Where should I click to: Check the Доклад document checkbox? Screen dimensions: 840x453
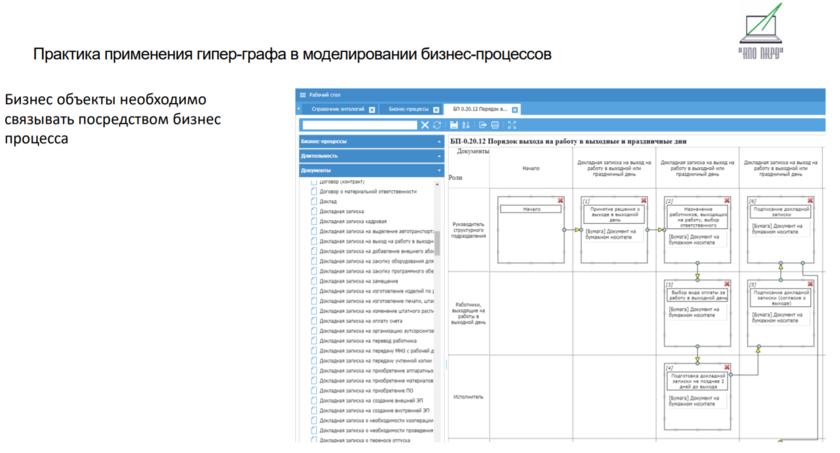tap(313, 201)
